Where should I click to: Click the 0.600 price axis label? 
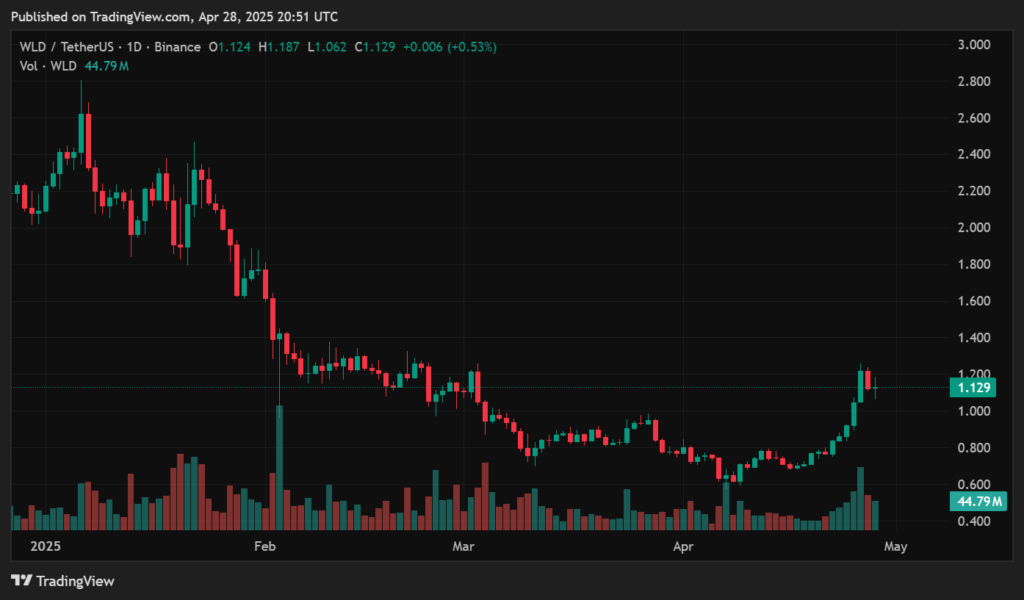click(x=974, y=484)
